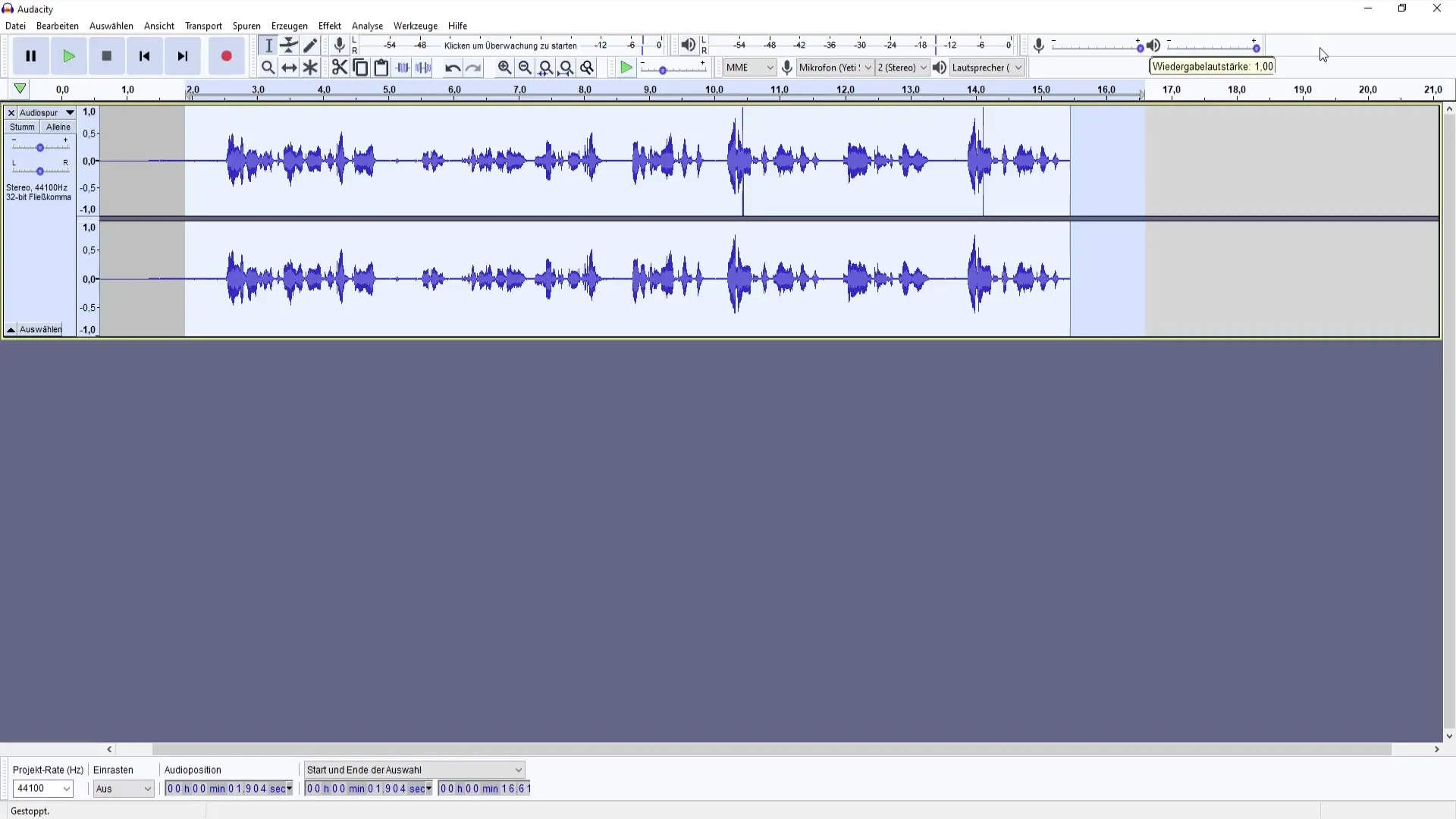Image resolution: width=1456 pixels, height=819 pixels.
Task: Click the Zoom In icon
Action: [x=504, y=67]
